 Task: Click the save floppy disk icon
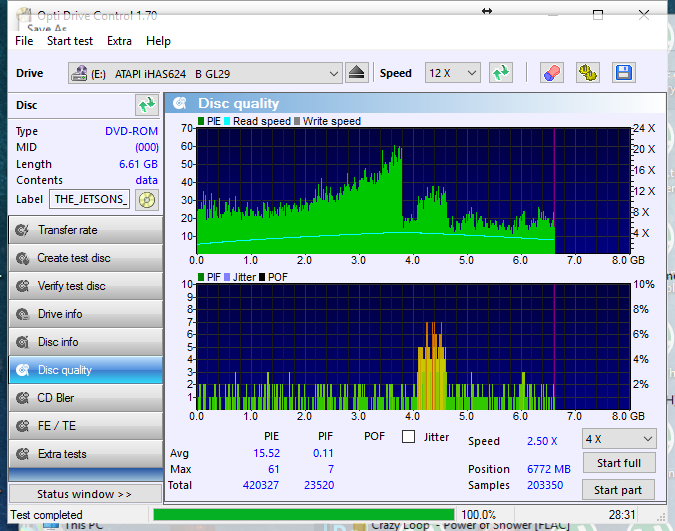click(x=623, y=73)
